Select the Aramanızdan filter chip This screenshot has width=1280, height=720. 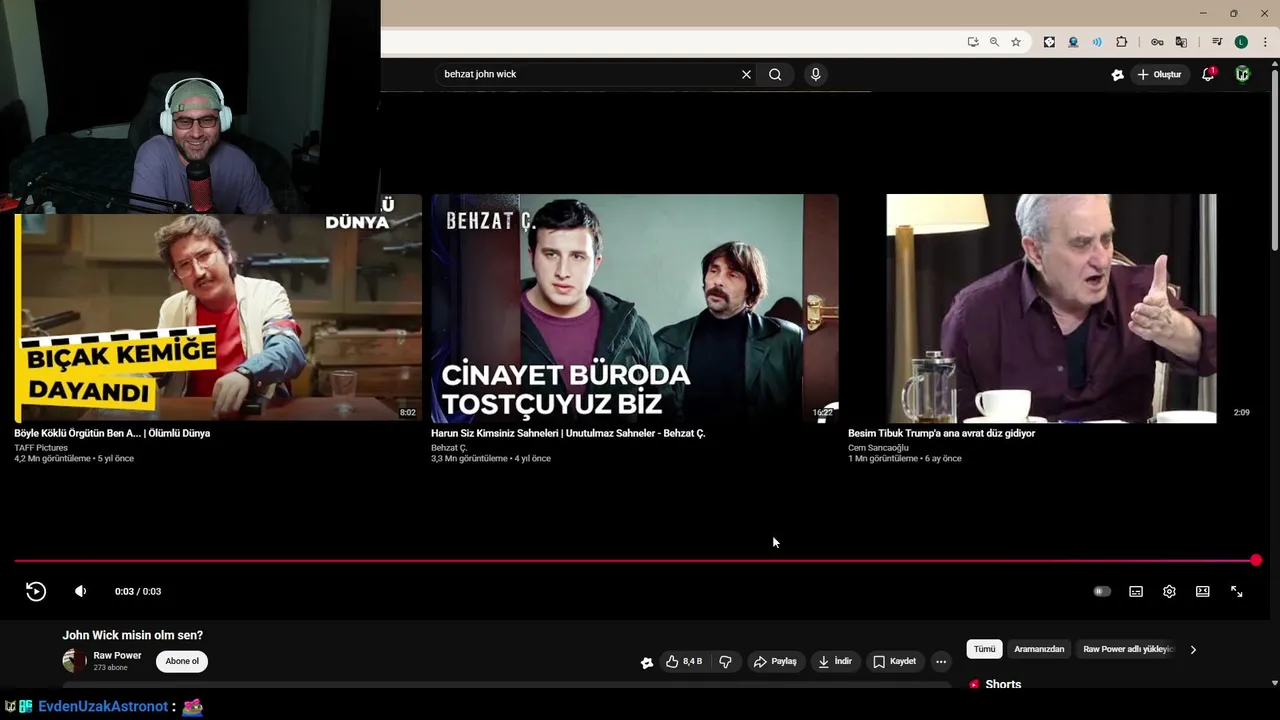(x=1039, y=649)
